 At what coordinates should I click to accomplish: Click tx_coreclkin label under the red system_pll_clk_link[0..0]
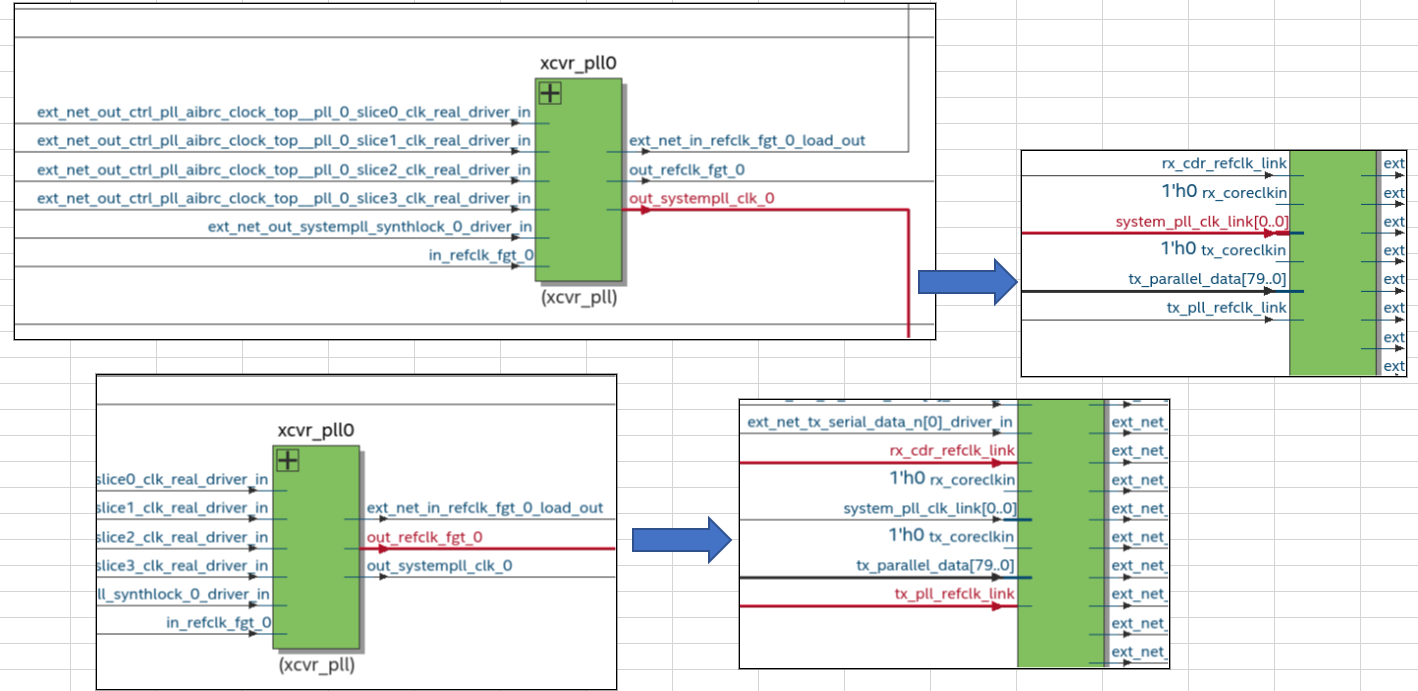(x=1245, y=250)
